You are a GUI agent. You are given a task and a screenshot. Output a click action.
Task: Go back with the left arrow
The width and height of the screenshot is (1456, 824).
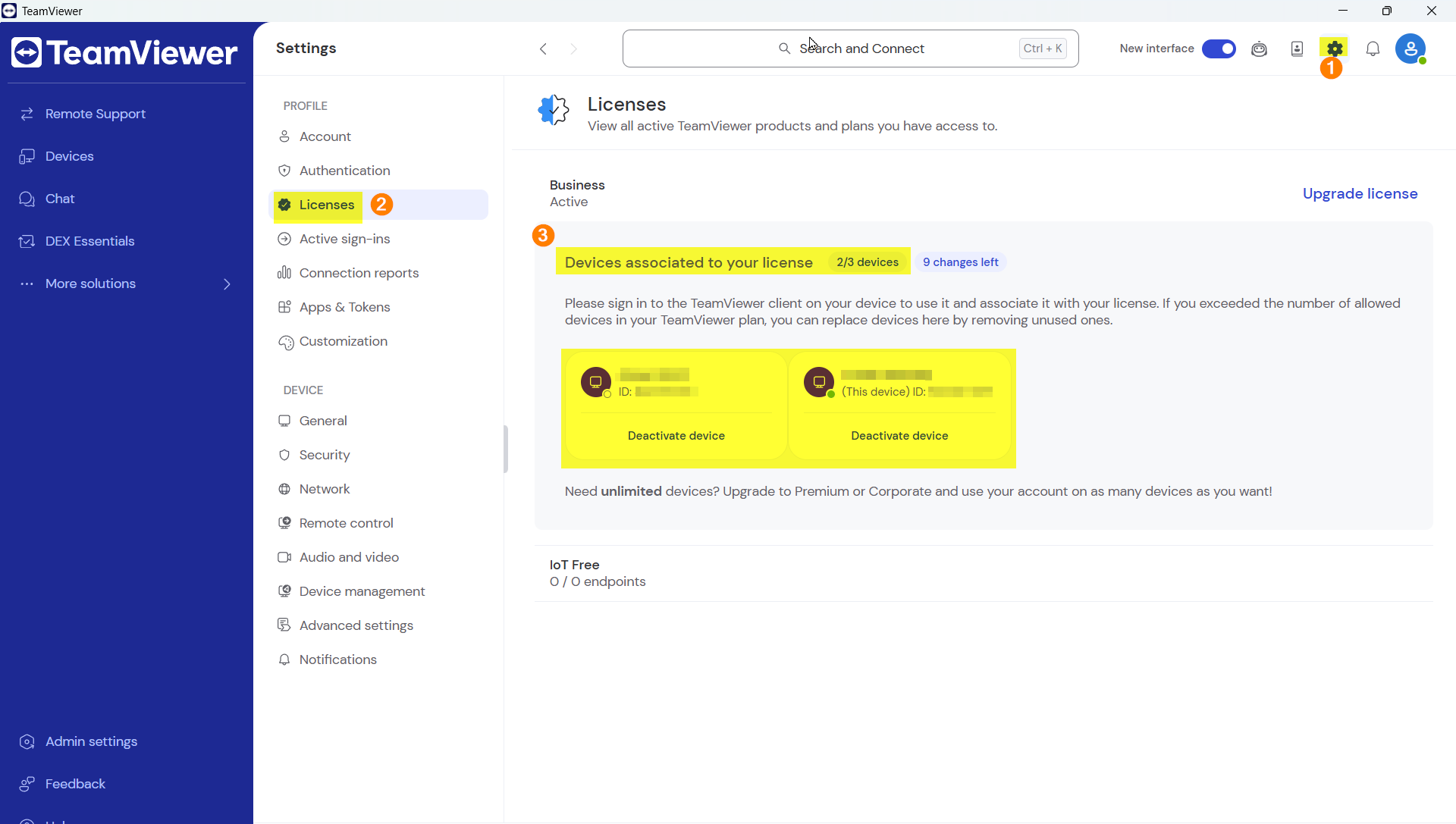[543, 49]
